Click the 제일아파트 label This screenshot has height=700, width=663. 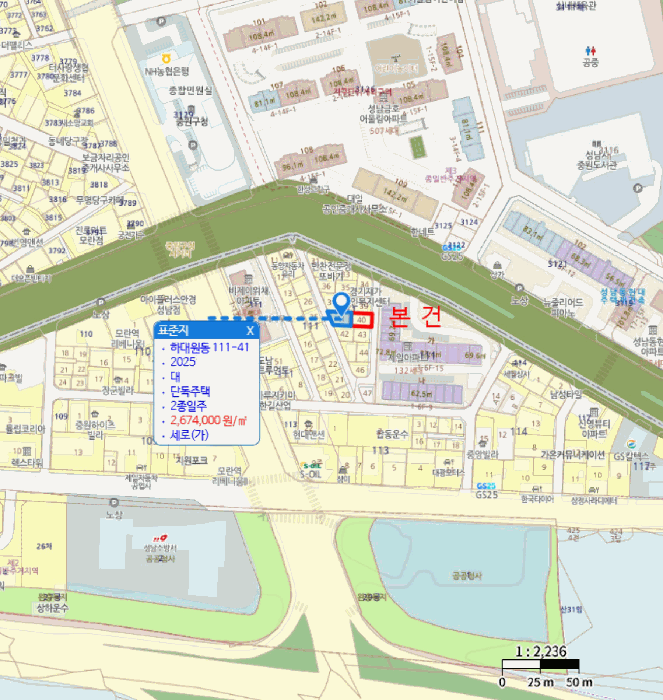(x=405, y=357)
